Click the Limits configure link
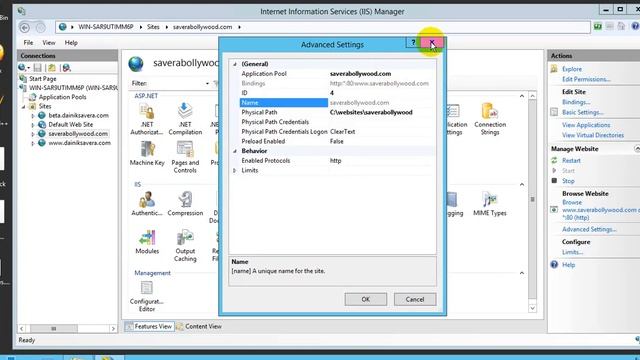Viewport: 640px width, 360px height. (x=572, y=252)
